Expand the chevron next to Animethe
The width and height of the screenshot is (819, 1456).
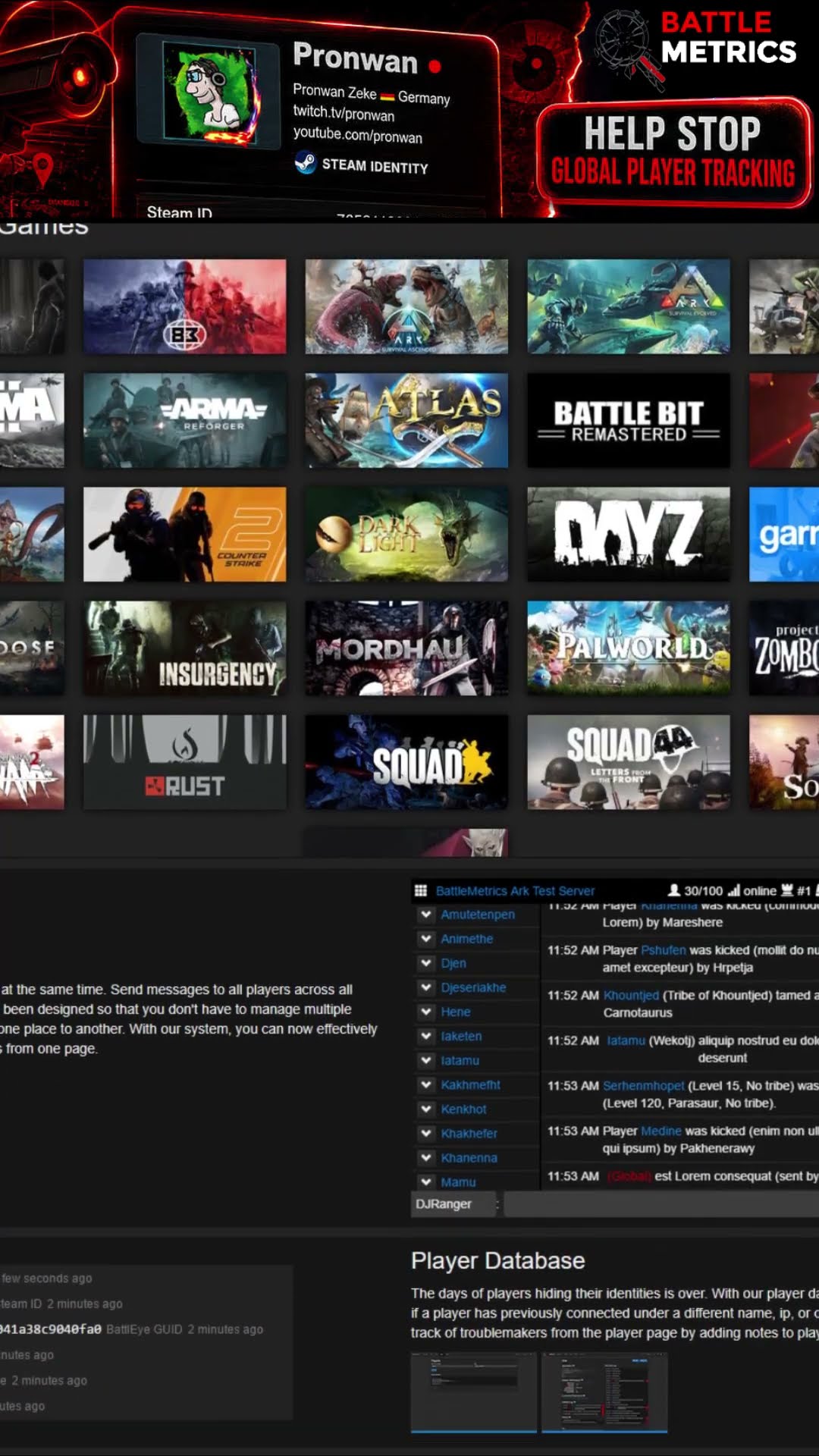pos(426,939)
